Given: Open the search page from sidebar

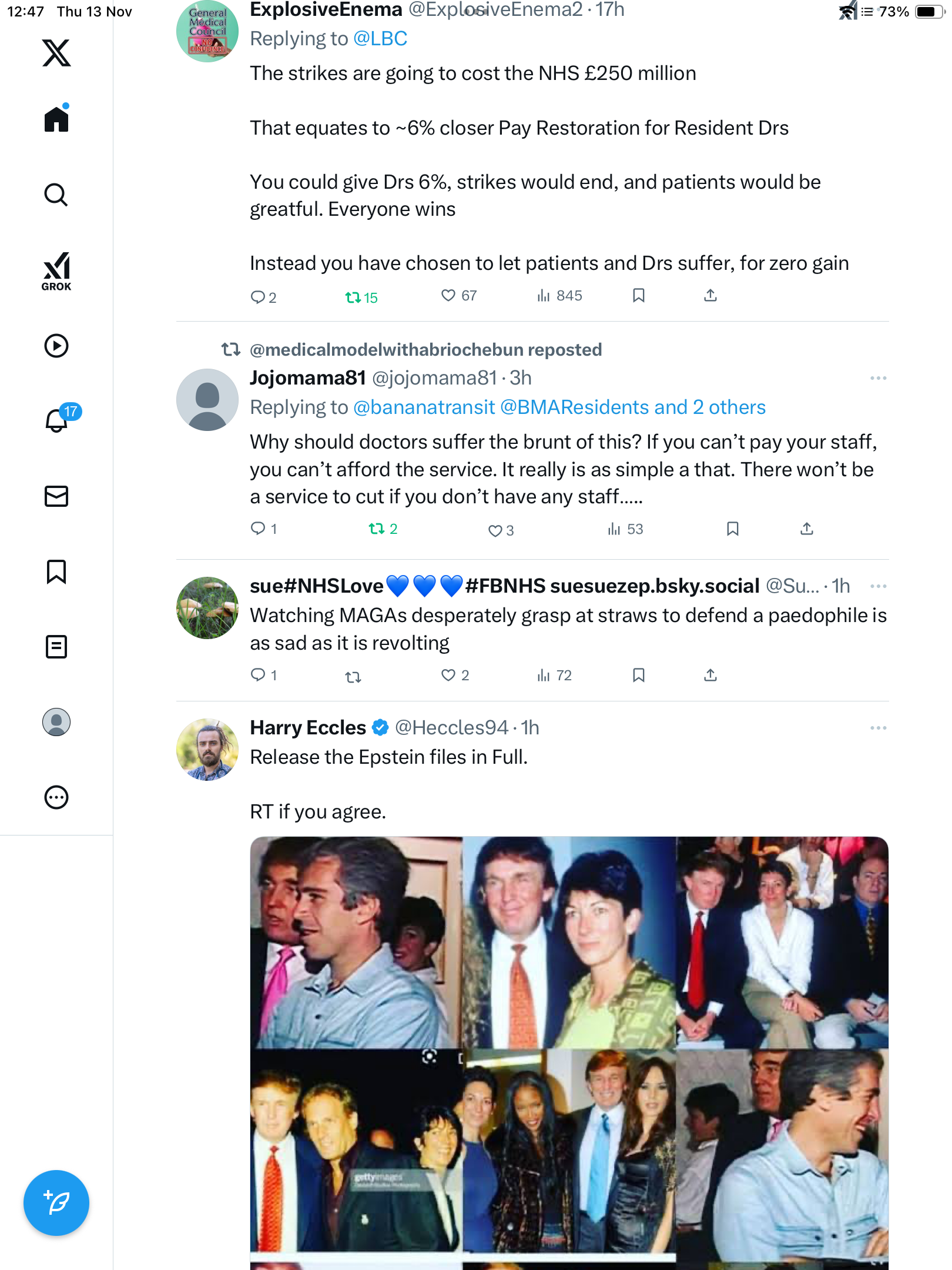Looking at the screenshot, I should pos(56,195).
